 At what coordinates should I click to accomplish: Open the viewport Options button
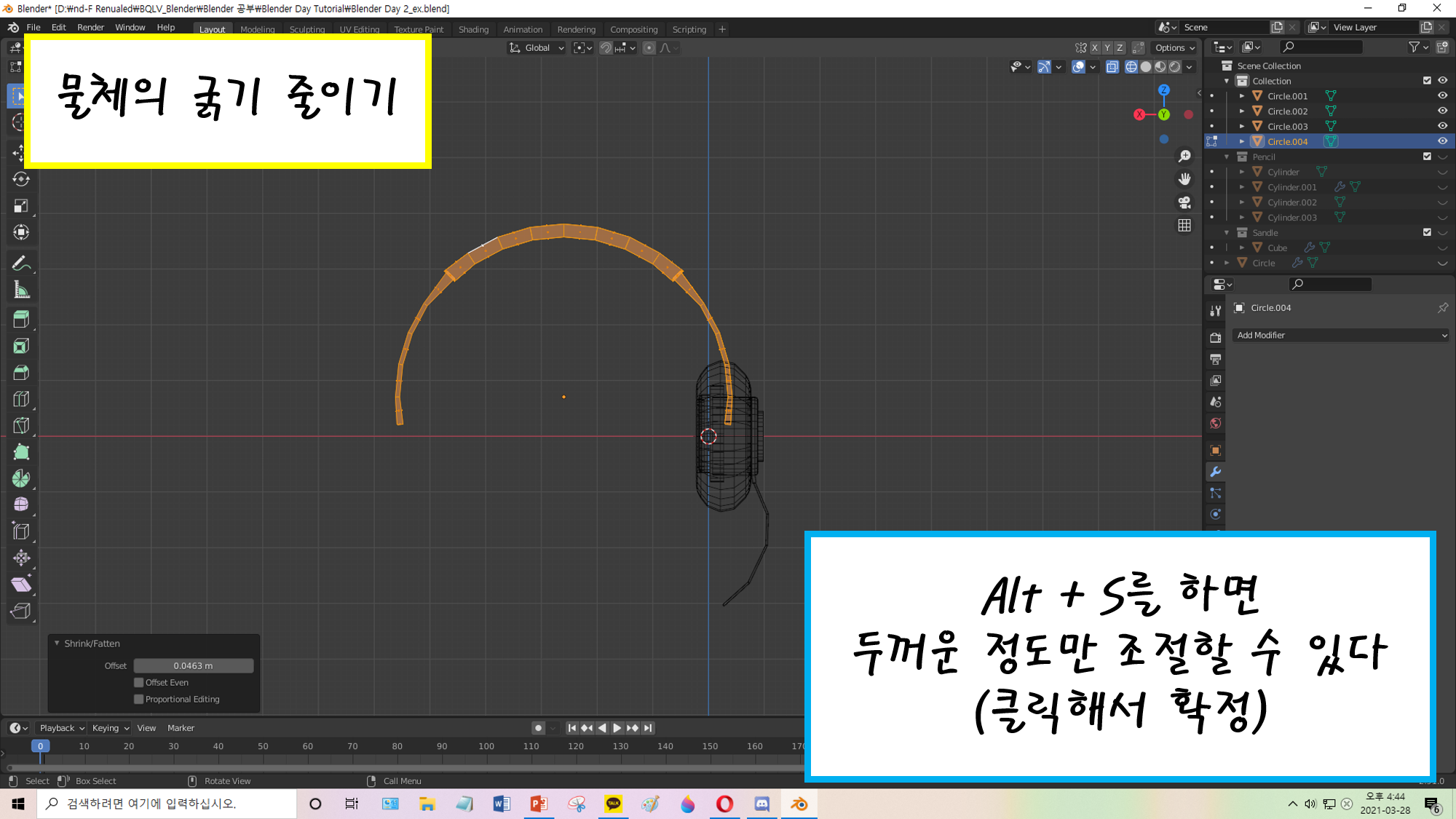click(x=1174, y=48)
